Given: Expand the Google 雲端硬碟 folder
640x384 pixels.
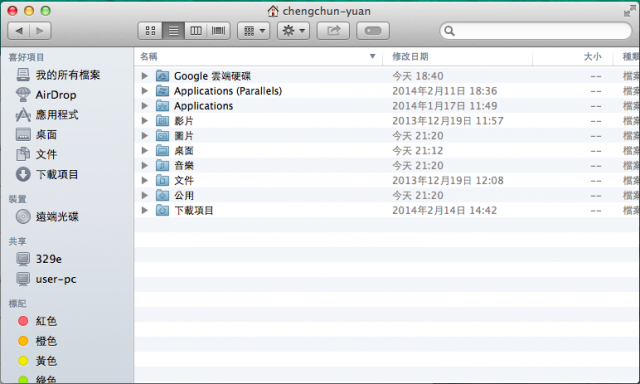Looking at the screenshot, I should (144, 76).
